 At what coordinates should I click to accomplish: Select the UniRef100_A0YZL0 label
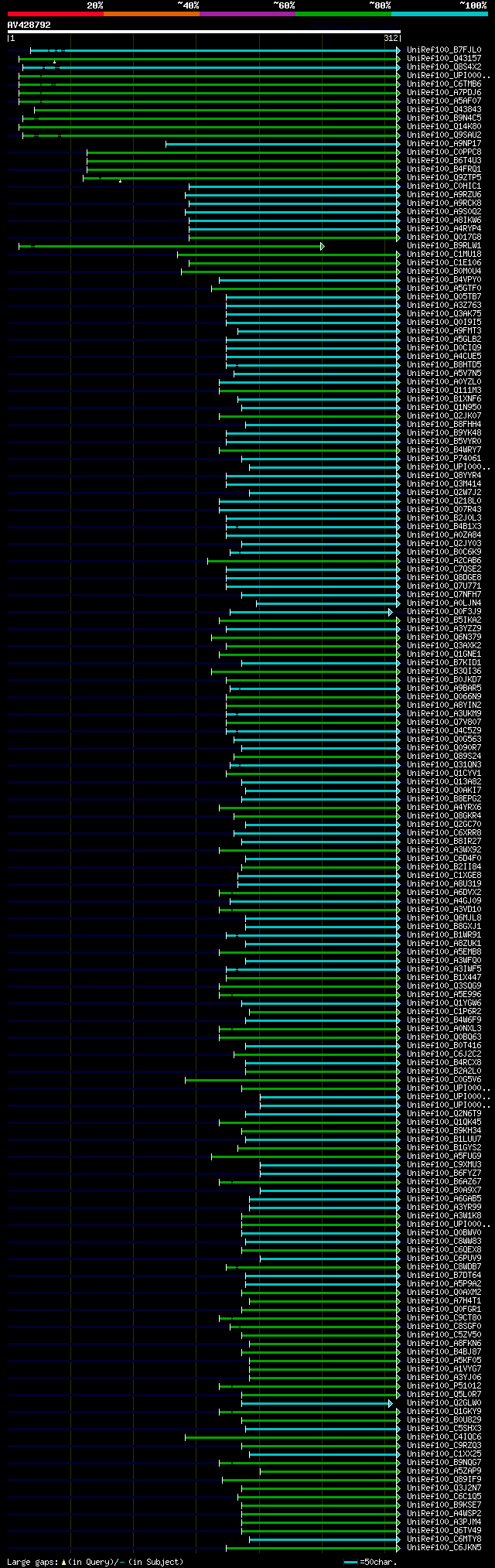coord(444,381)
